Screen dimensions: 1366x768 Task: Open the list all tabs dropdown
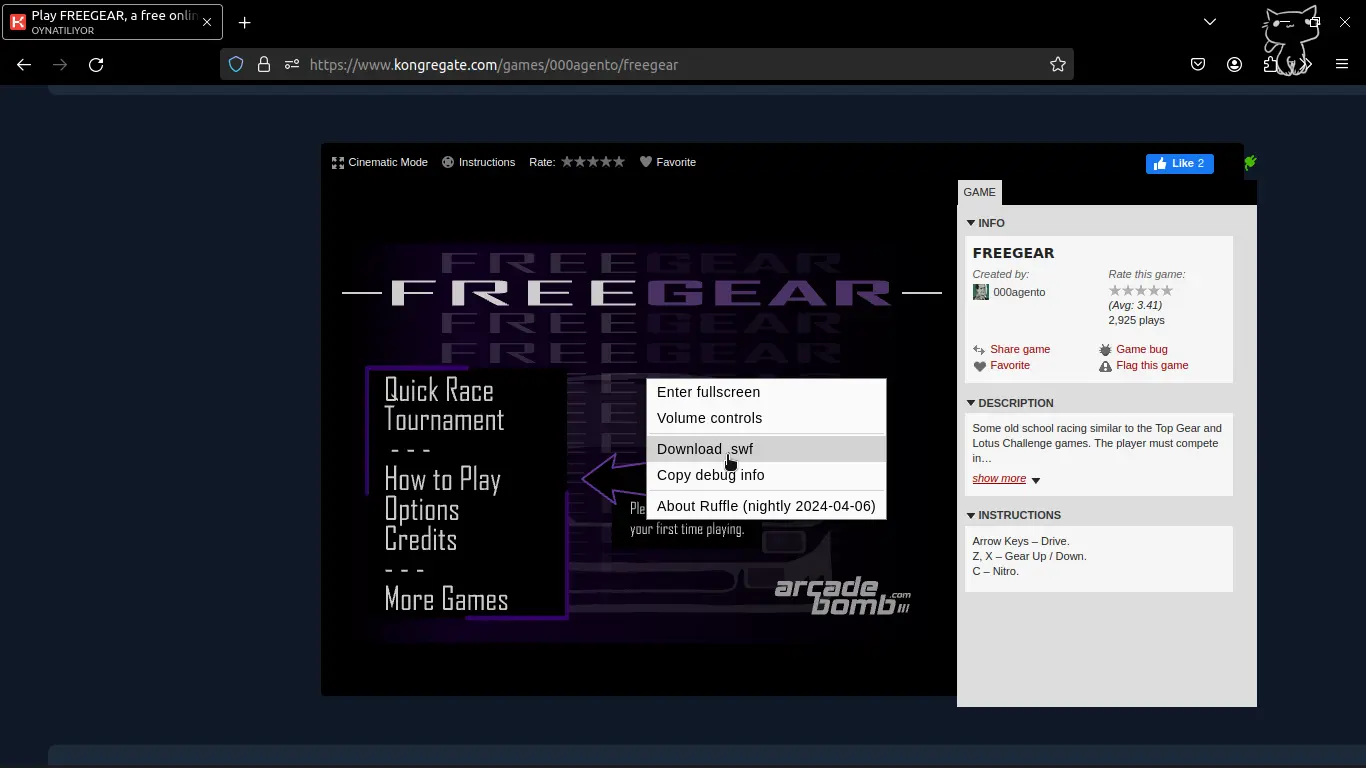pyautogui.click(x=1210, y=22)
